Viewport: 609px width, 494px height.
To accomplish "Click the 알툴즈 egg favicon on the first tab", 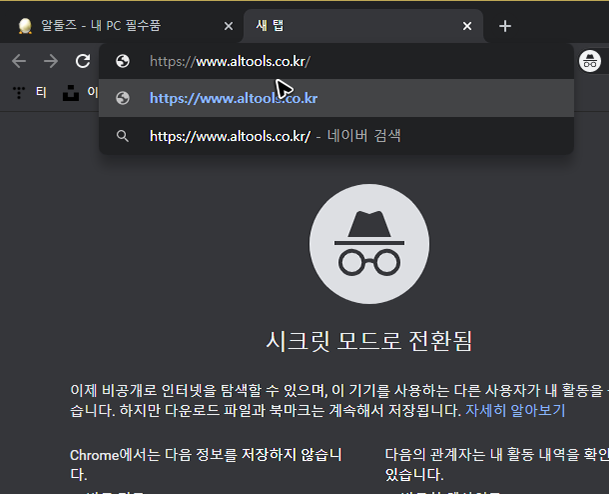I will point(25,26).
